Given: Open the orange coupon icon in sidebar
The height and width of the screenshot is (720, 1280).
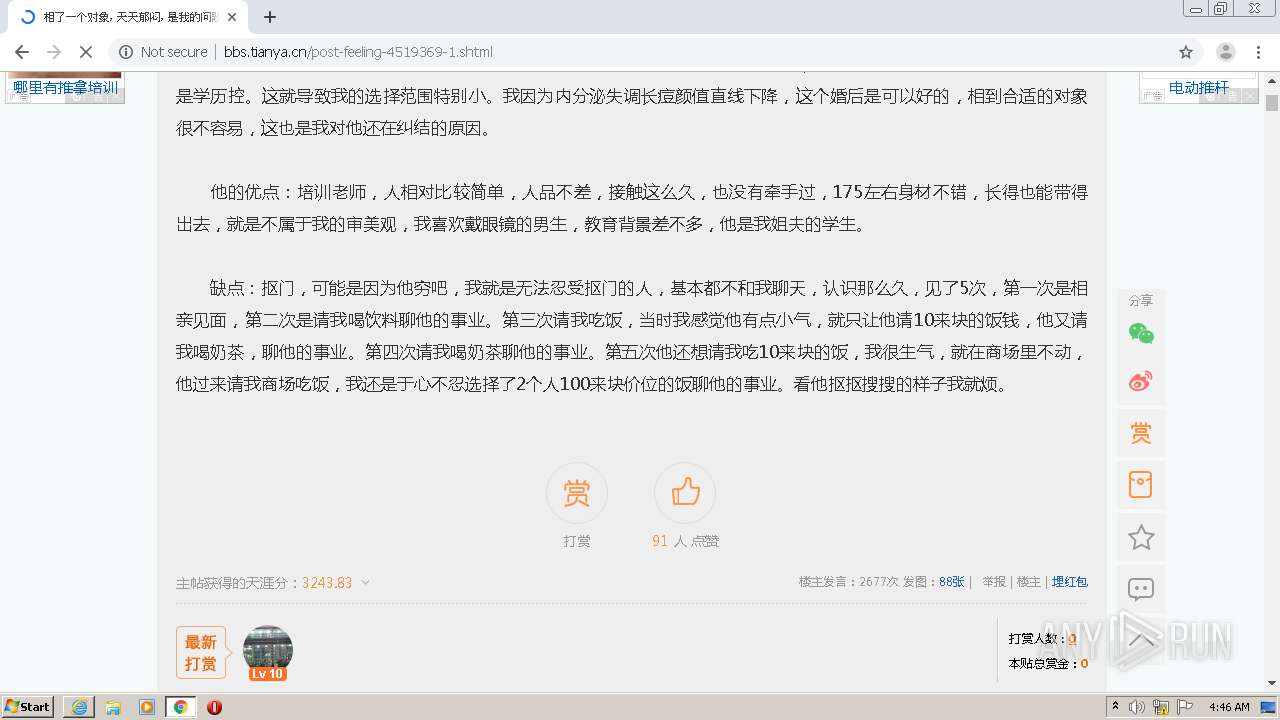Looking at the screenshot, I should (1141, 485).
